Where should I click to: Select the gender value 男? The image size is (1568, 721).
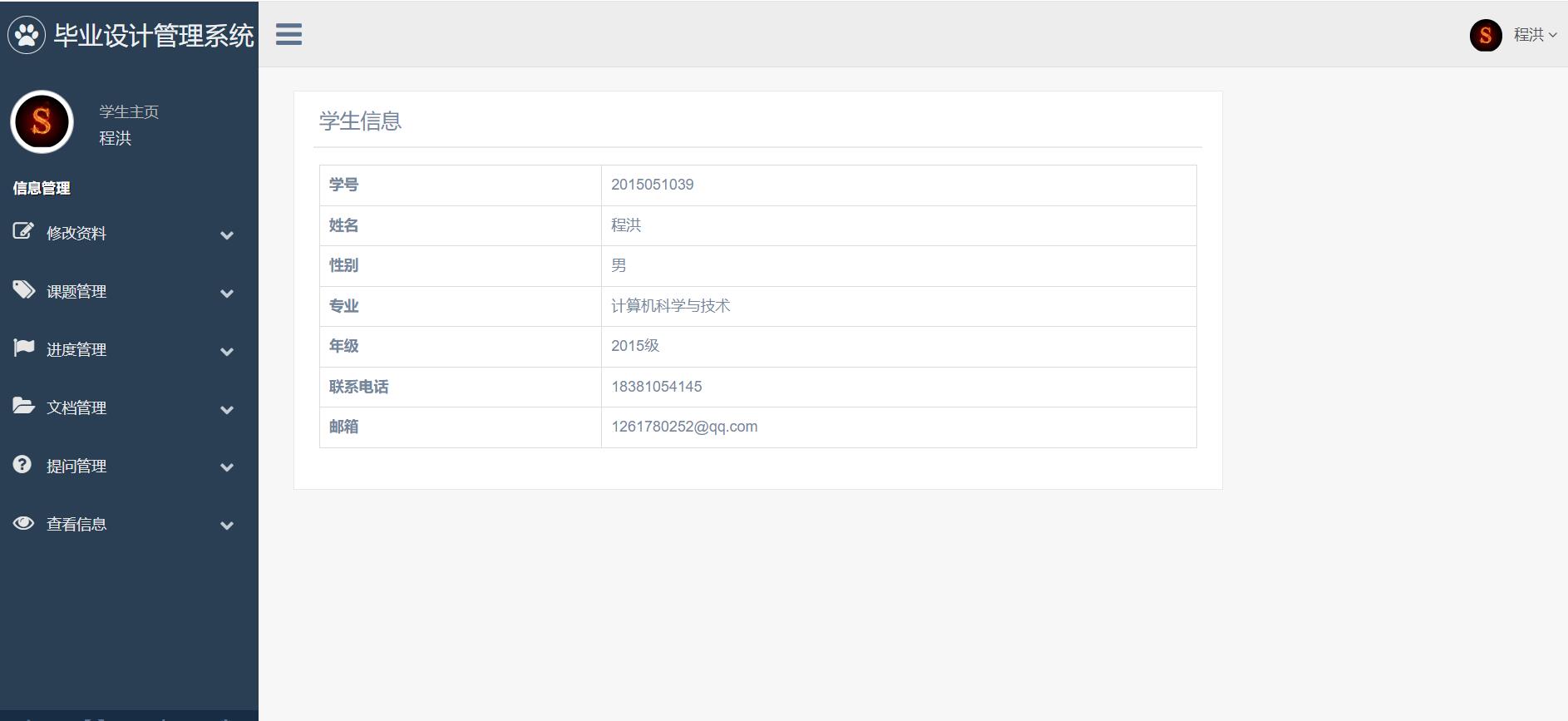click(619, 265)
